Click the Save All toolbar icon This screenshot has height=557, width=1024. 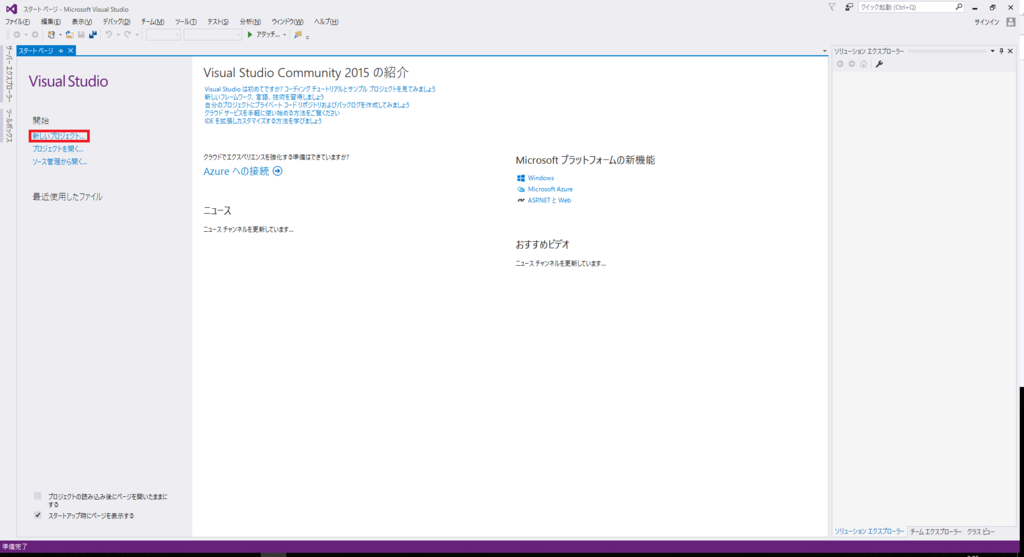tap(93, 35)
